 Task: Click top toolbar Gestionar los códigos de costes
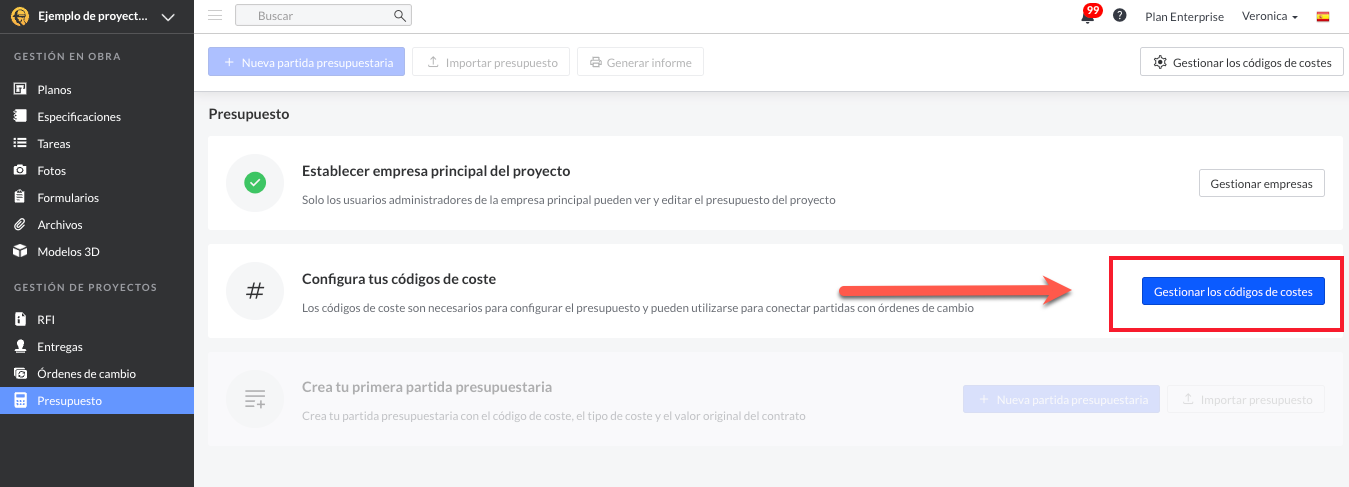1241,62
